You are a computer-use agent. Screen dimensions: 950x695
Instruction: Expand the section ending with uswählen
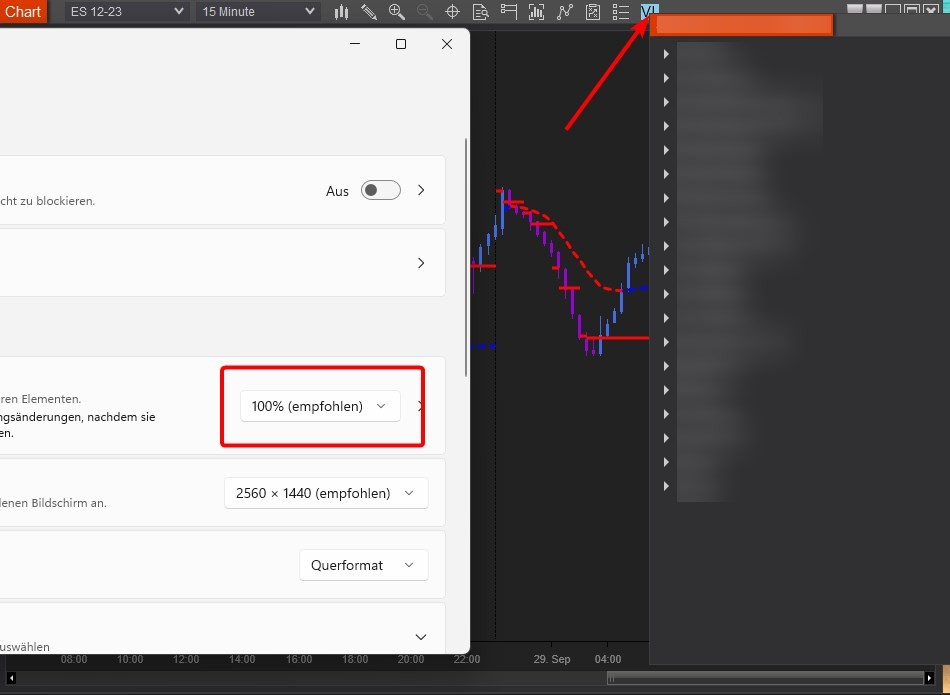coord(420,637)
